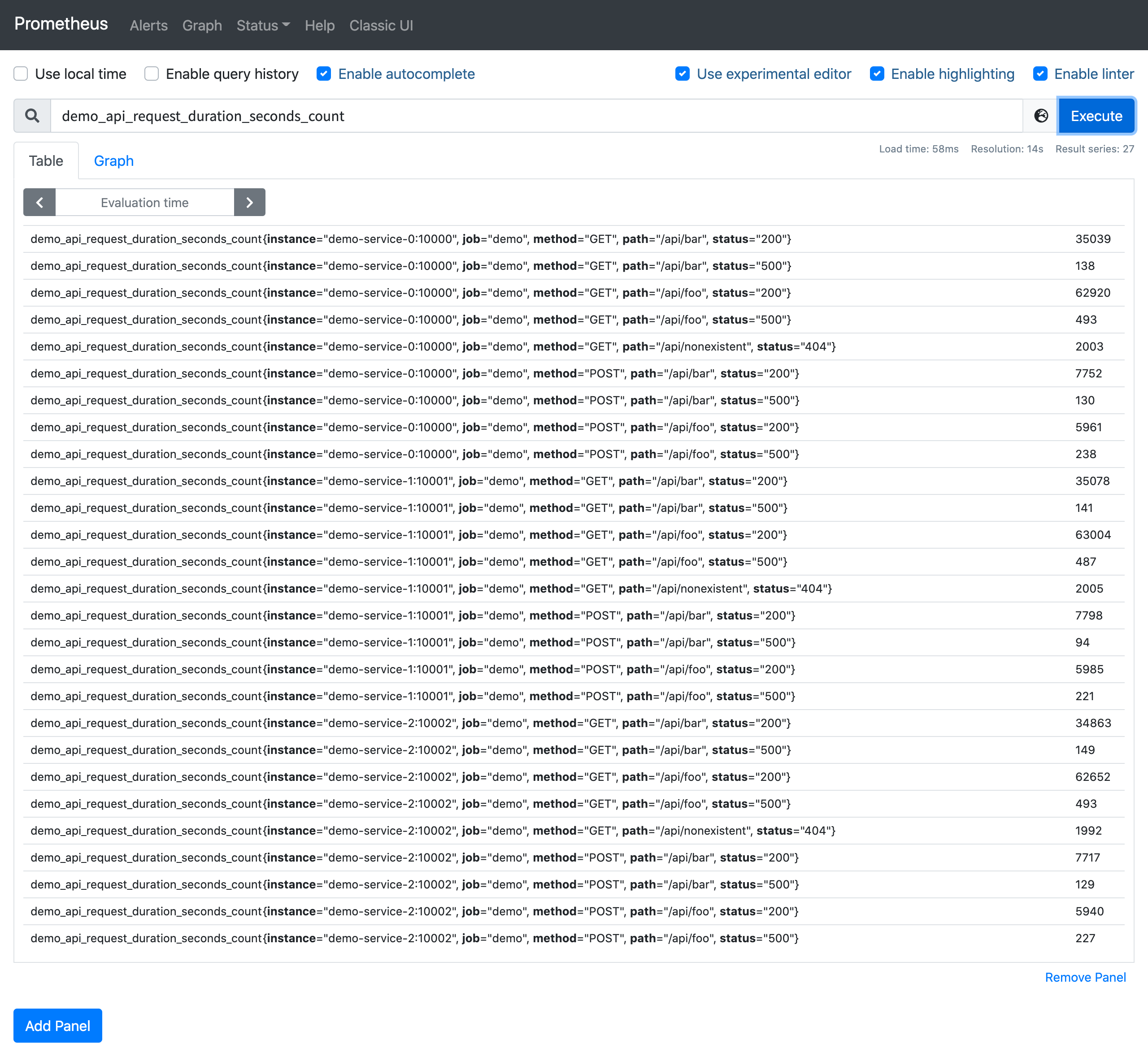Screen dimensions: 1148x1057
Task: Click the Evaluation time input field
Action: [x=145, y=203]
